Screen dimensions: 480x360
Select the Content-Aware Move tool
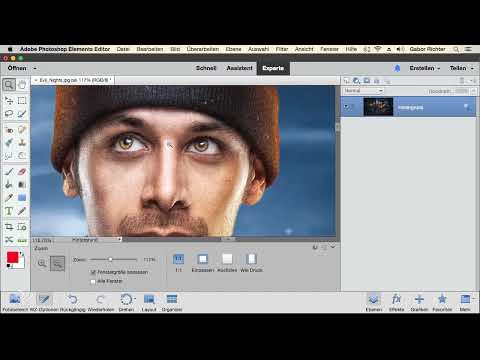point(9,240)
